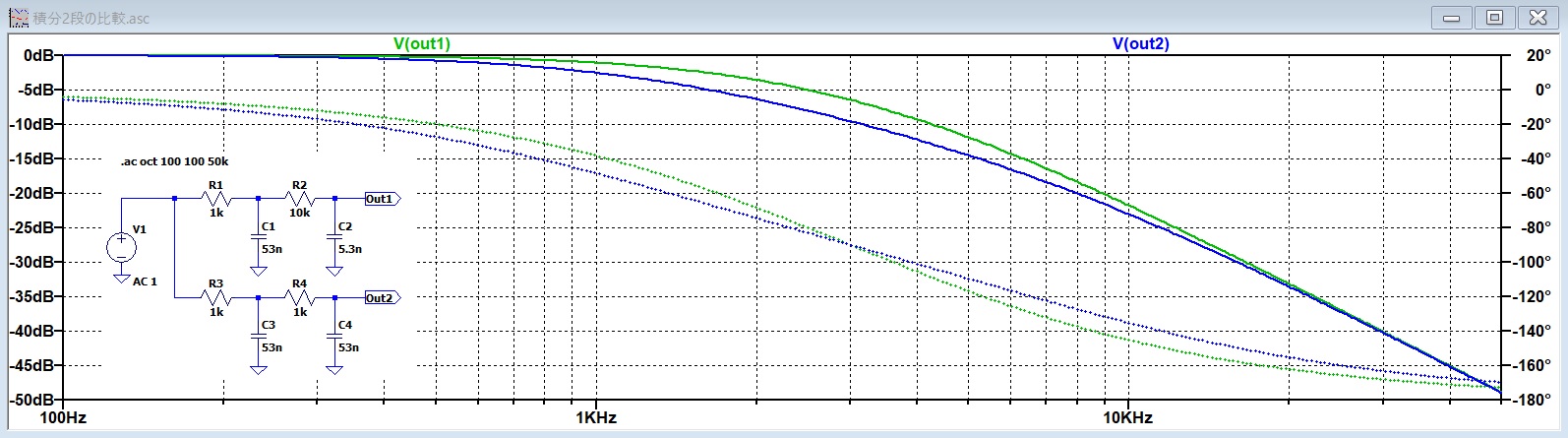Select resistor R4 near Out2
The width and height of the screenshot is (1568, 438).
point(299,297)
